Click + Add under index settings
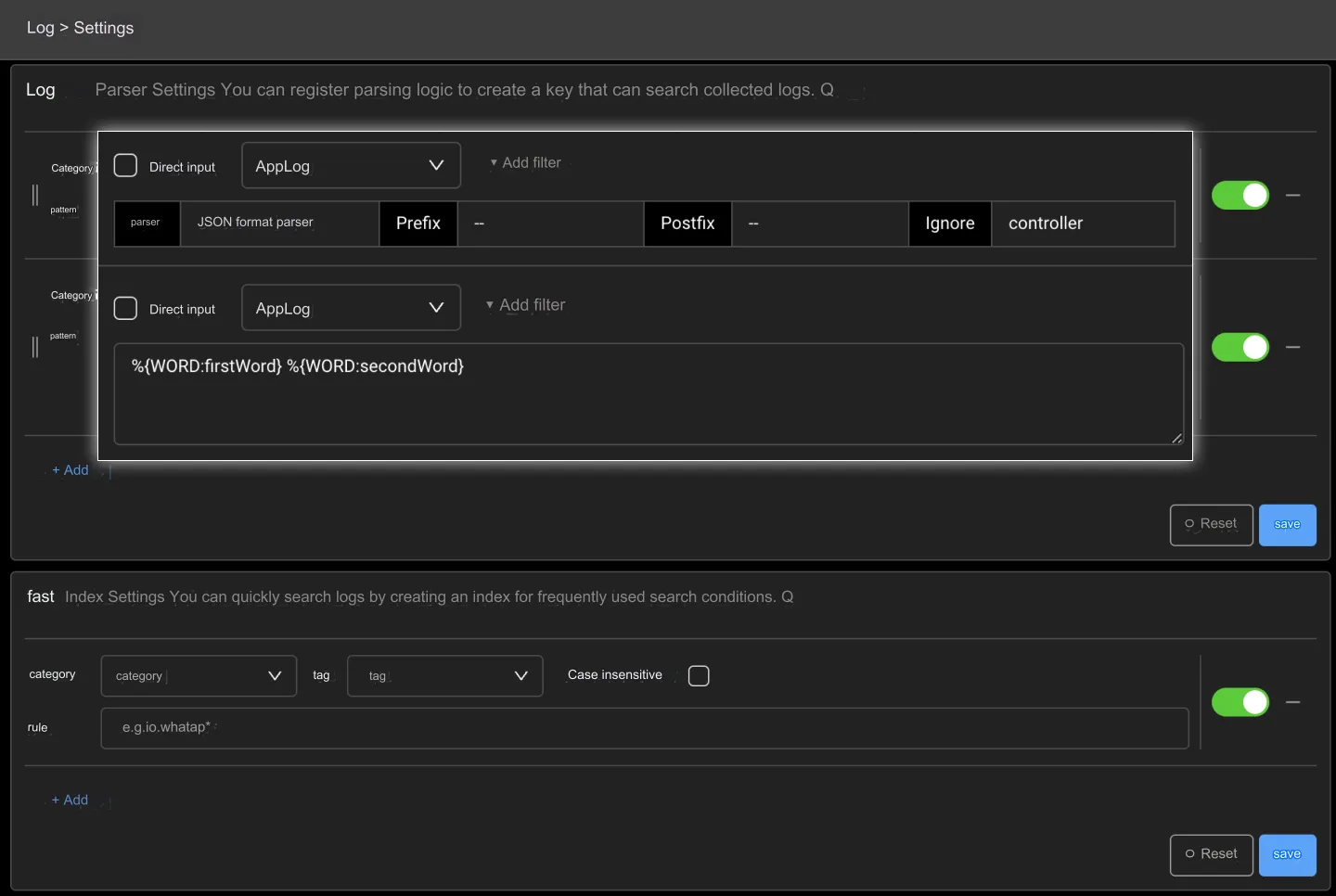The image size is (1336, 896). [70, 800]
